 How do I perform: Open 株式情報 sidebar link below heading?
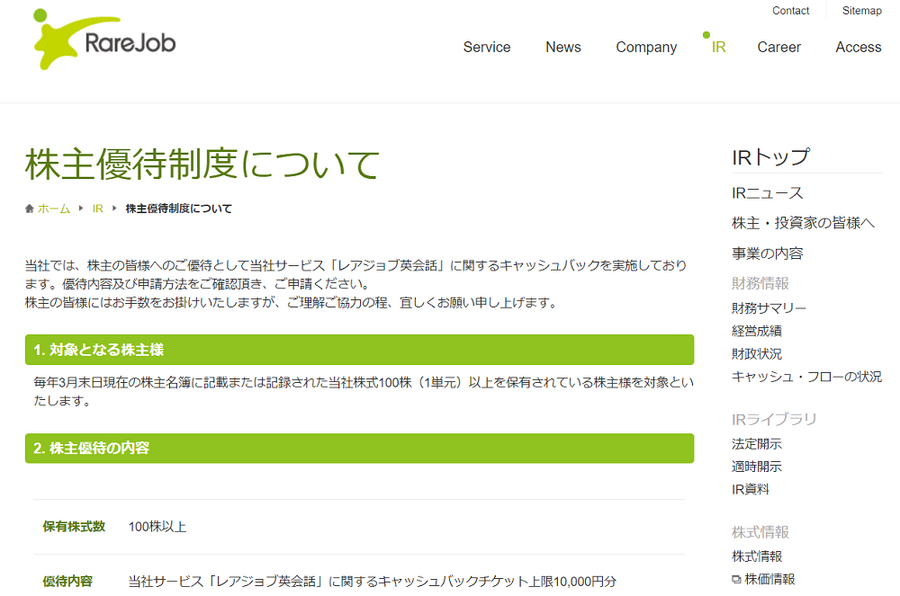click(x=757, y=556)
